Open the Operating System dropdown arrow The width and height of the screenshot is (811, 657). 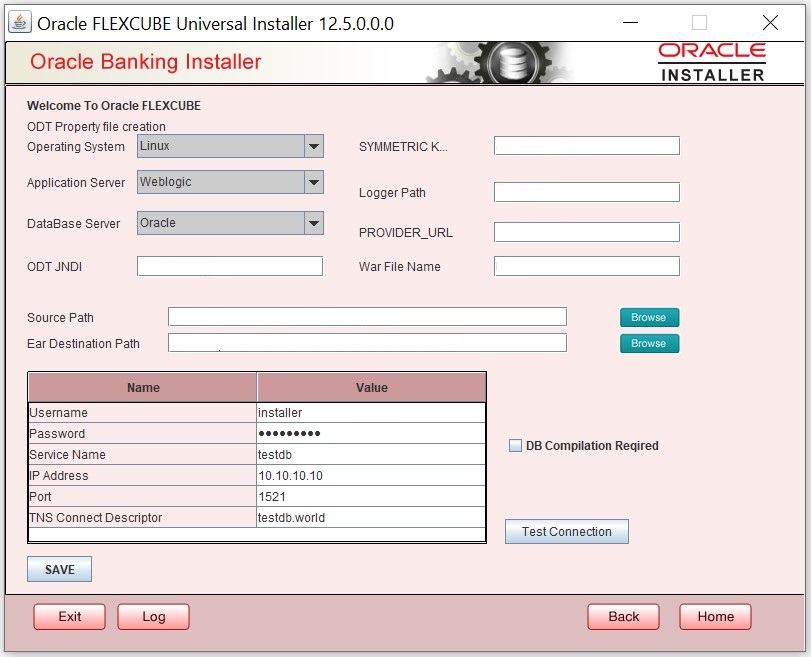pos(313,146)
